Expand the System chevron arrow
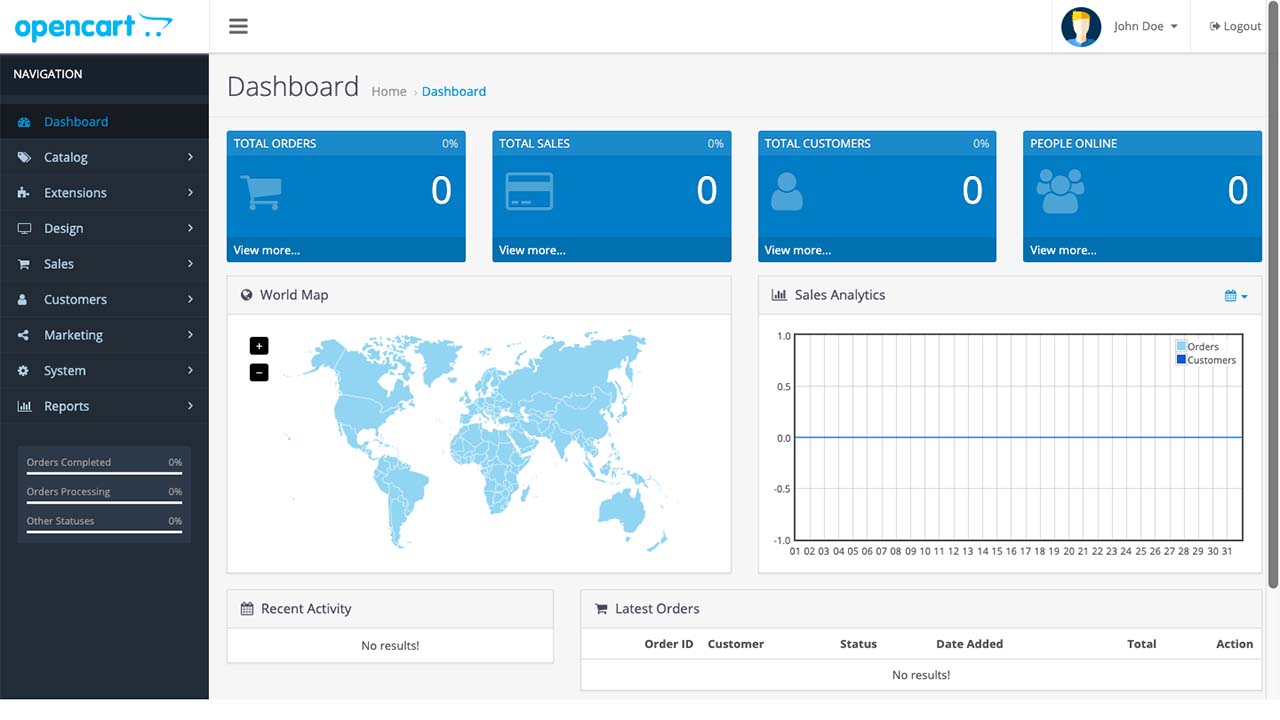Image resolution: width=1280 pixels, height=720 pixels. pos(190,371)
